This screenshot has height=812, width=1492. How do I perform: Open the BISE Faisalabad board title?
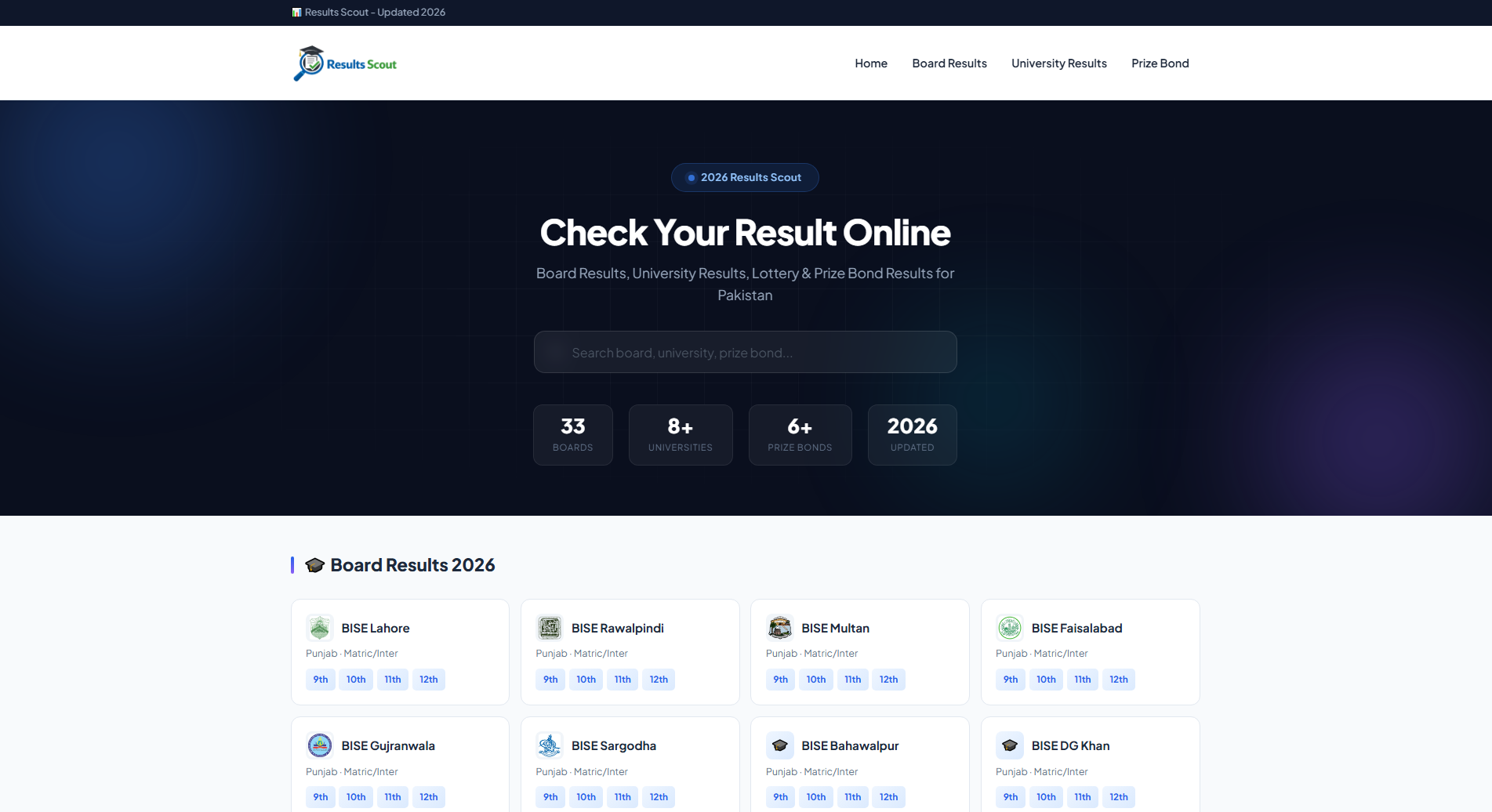point(1076,629)
